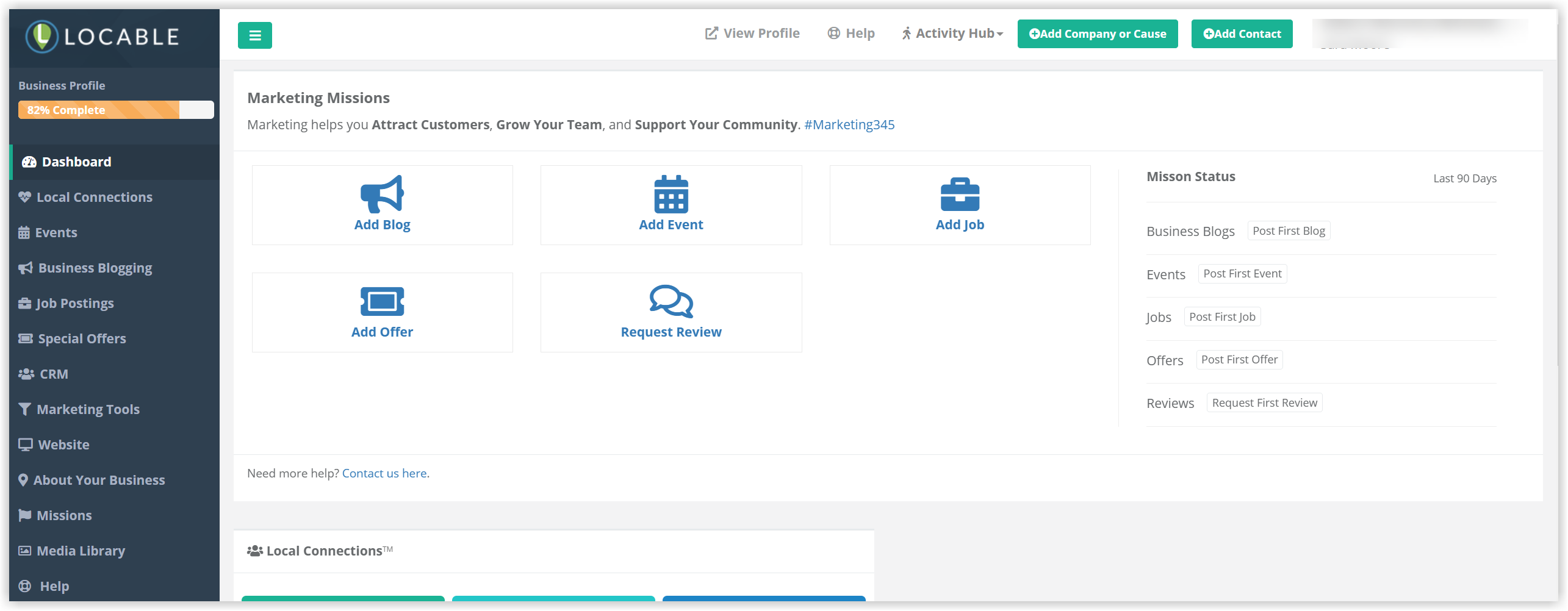Click the Misson Status heading
The height and width of the screenshot is (611, 1568).
(1191, 177)
